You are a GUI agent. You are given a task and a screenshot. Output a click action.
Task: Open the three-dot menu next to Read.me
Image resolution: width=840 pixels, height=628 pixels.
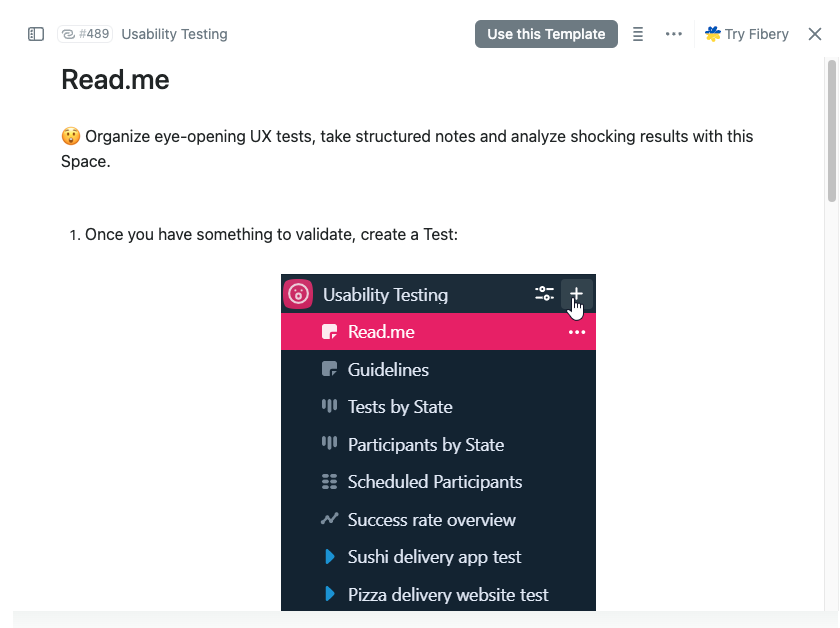click(577, 331)
